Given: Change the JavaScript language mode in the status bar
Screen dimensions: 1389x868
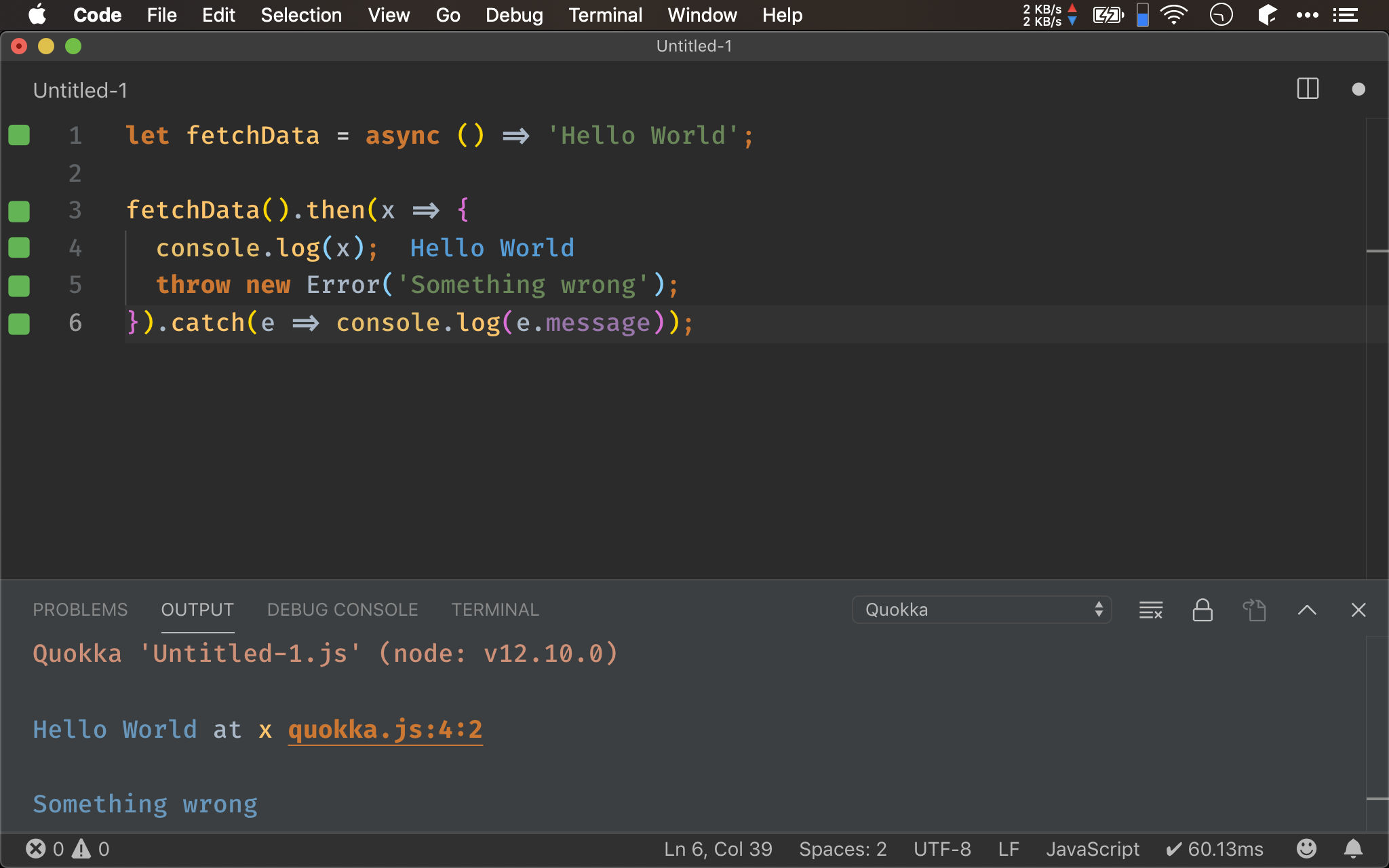Looking at the screenshot, I should click(1092, 848).
